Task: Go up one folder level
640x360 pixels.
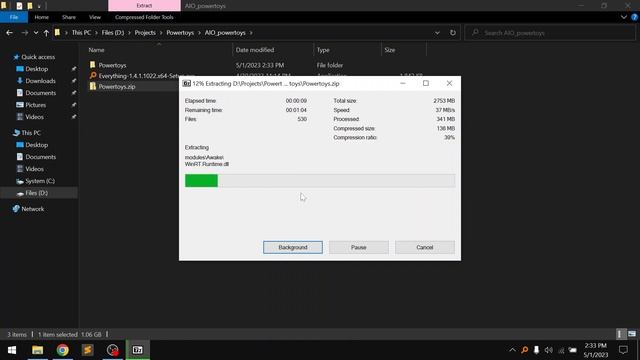Action: tap(46, 33)
